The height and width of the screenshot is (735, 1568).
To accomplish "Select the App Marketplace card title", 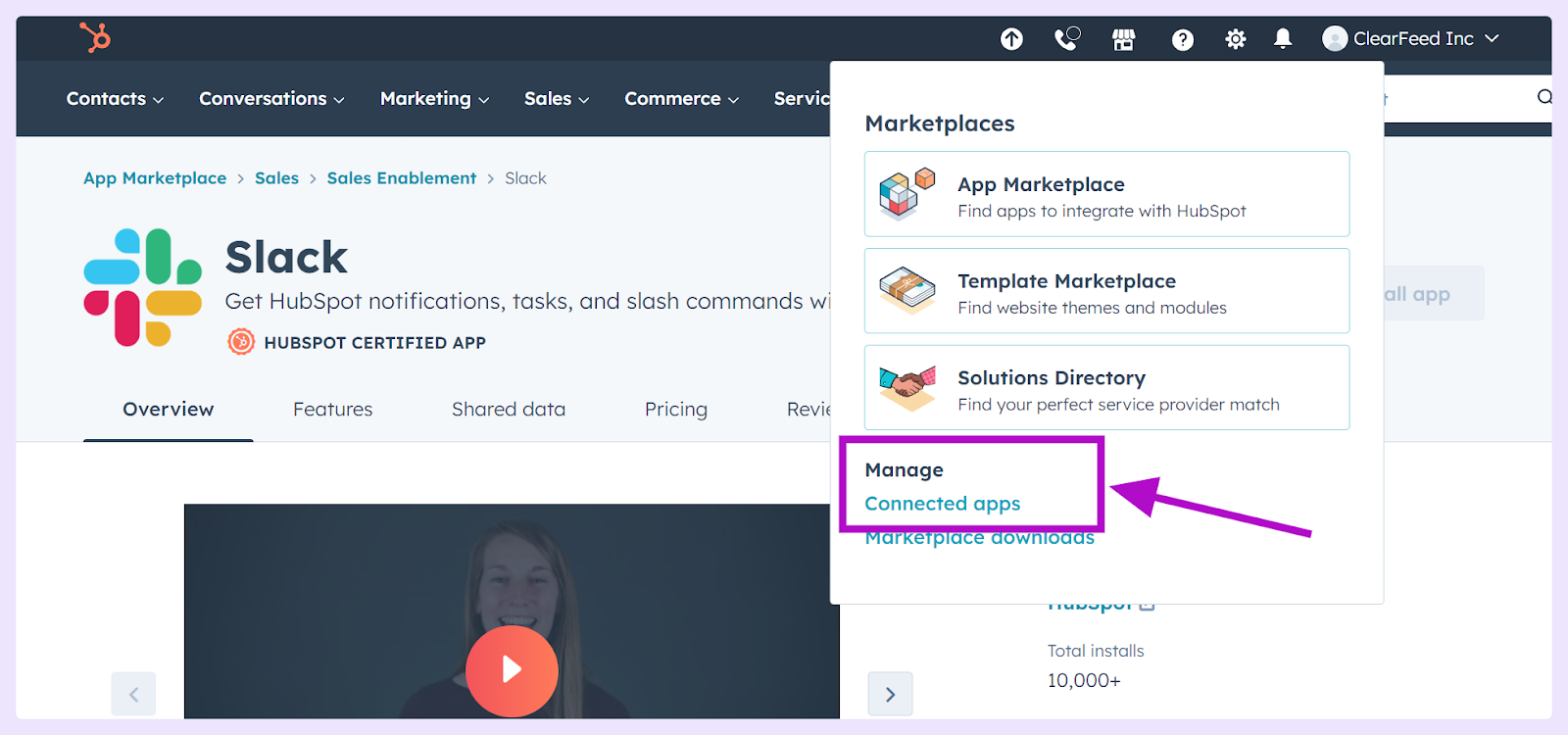I will [1041, 184].
